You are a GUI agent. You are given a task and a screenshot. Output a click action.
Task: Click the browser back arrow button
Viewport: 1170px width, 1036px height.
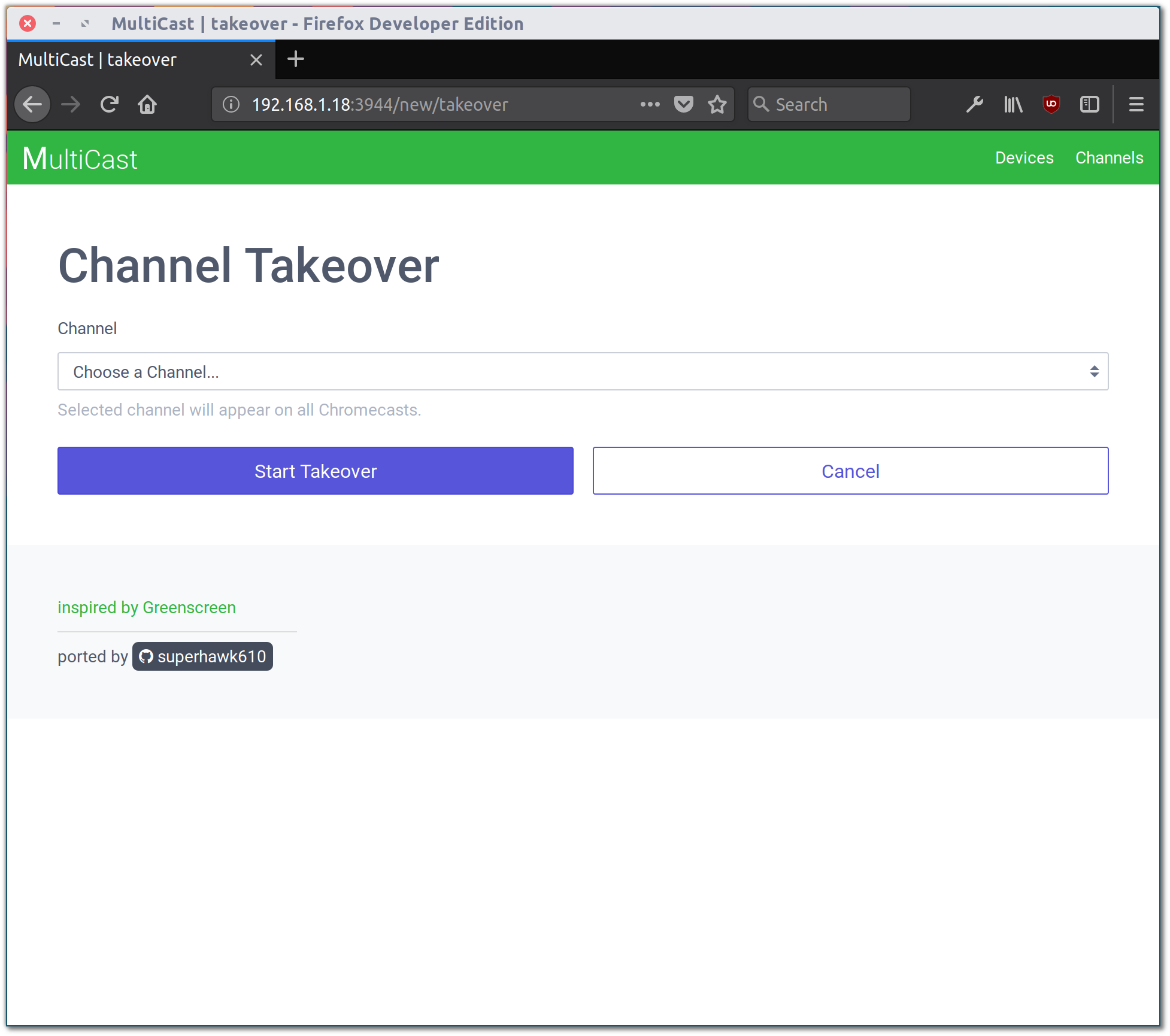[x=32, y=105]
